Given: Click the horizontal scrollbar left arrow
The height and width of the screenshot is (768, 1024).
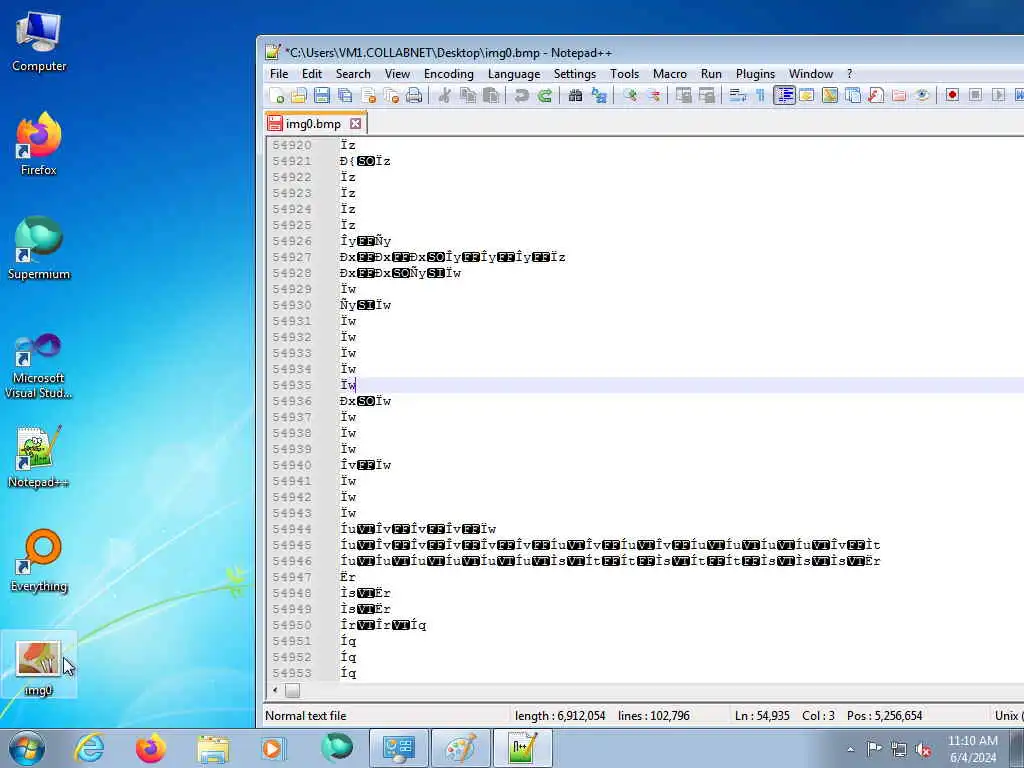Looking at the screenshot, I should click(x=275, y=690).
